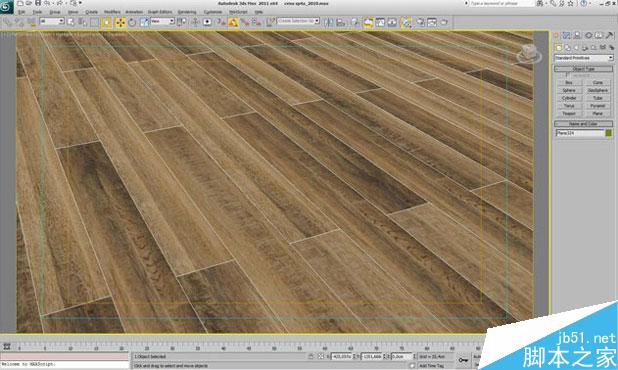Open the Modifiers menu
Image resolution: width=618 pixels, height=370 pixels.
click(112, 12)
